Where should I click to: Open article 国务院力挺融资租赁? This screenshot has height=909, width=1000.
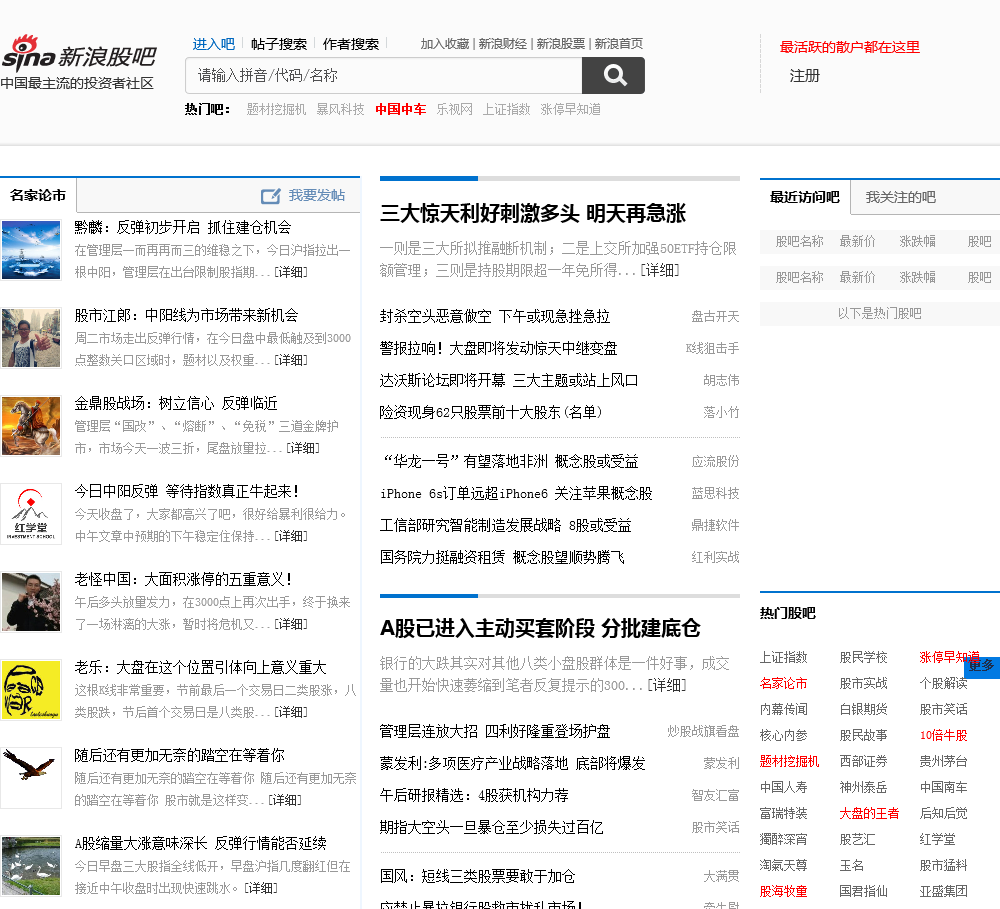click(502, 558)
